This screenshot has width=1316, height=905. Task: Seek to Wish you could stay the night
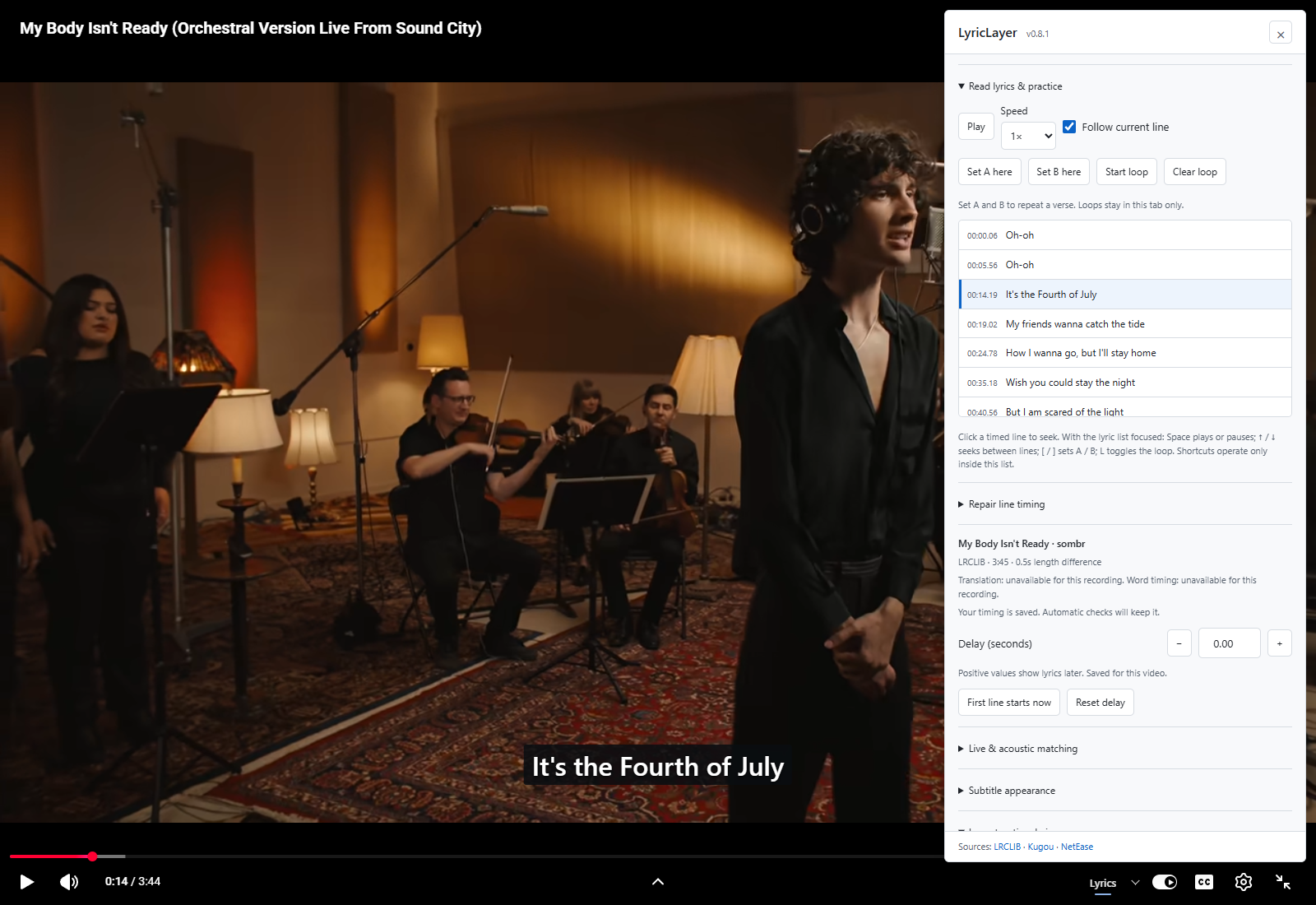click(x=1125, y=383)
